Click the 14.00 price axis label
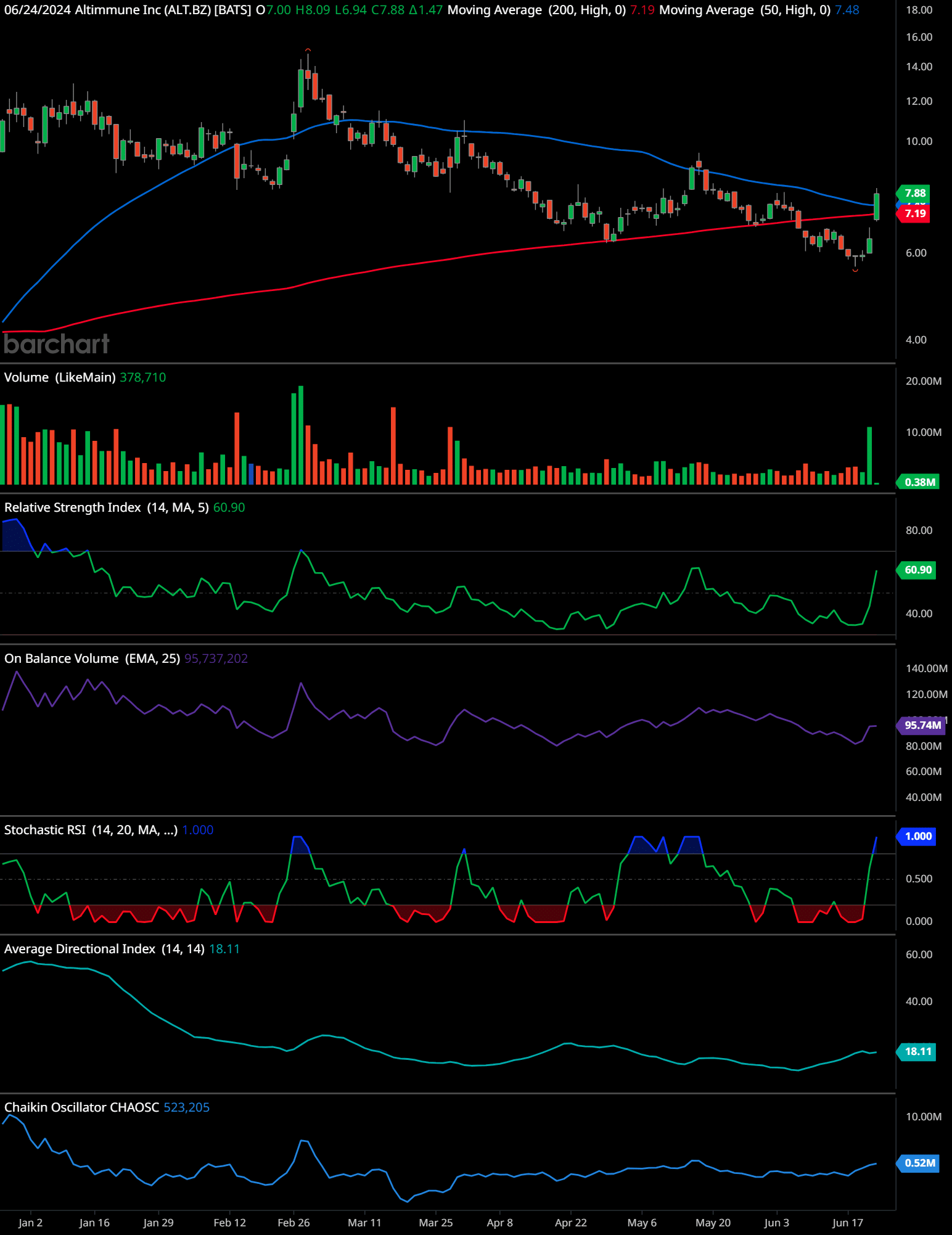This screenshot has width=952, height=1235. click(919, 67)
